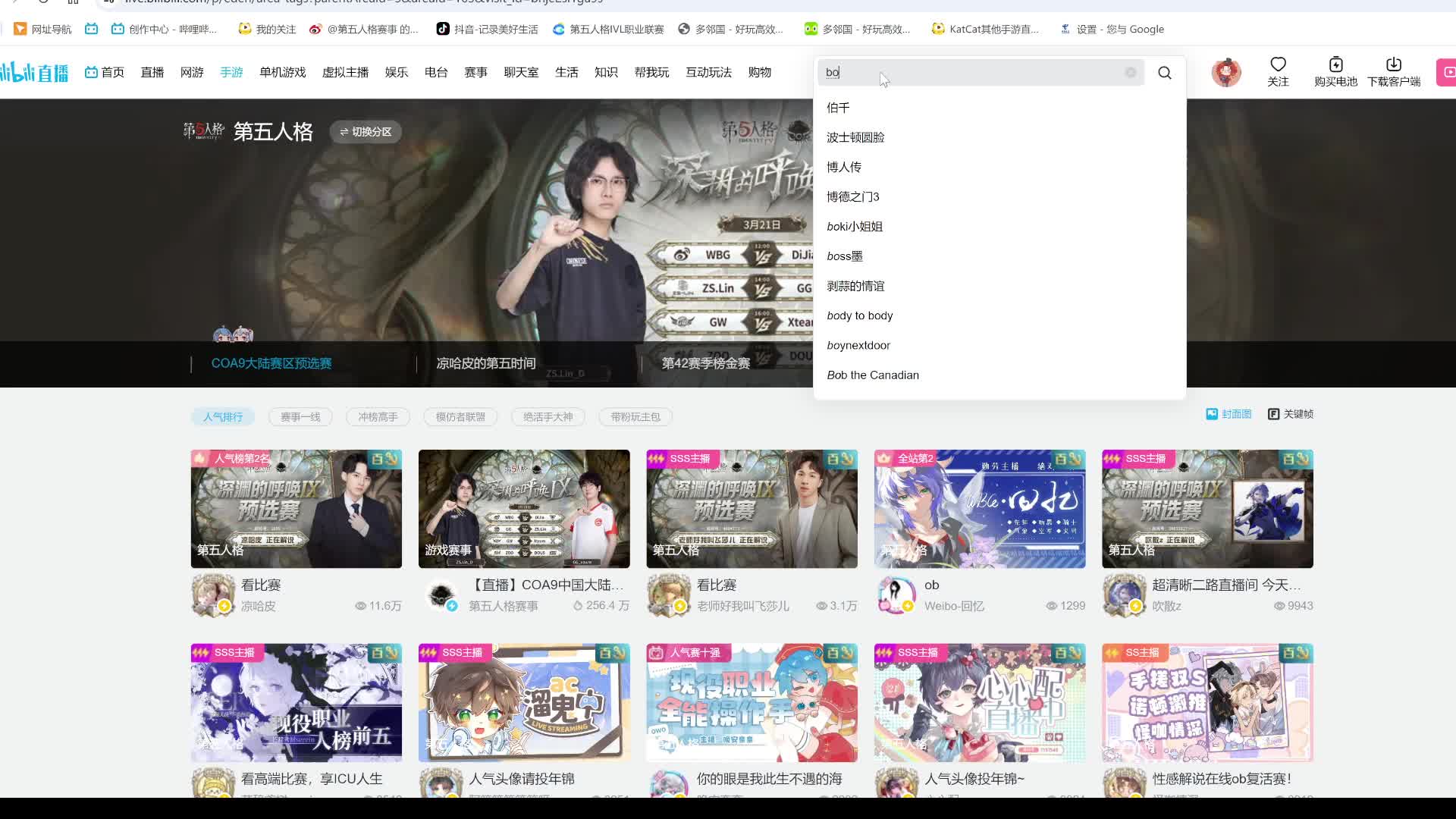Image resolution: width=1456 pixels, height=819 pixels.
Task: Open the user avatar profile
Action: (1225, 72)
